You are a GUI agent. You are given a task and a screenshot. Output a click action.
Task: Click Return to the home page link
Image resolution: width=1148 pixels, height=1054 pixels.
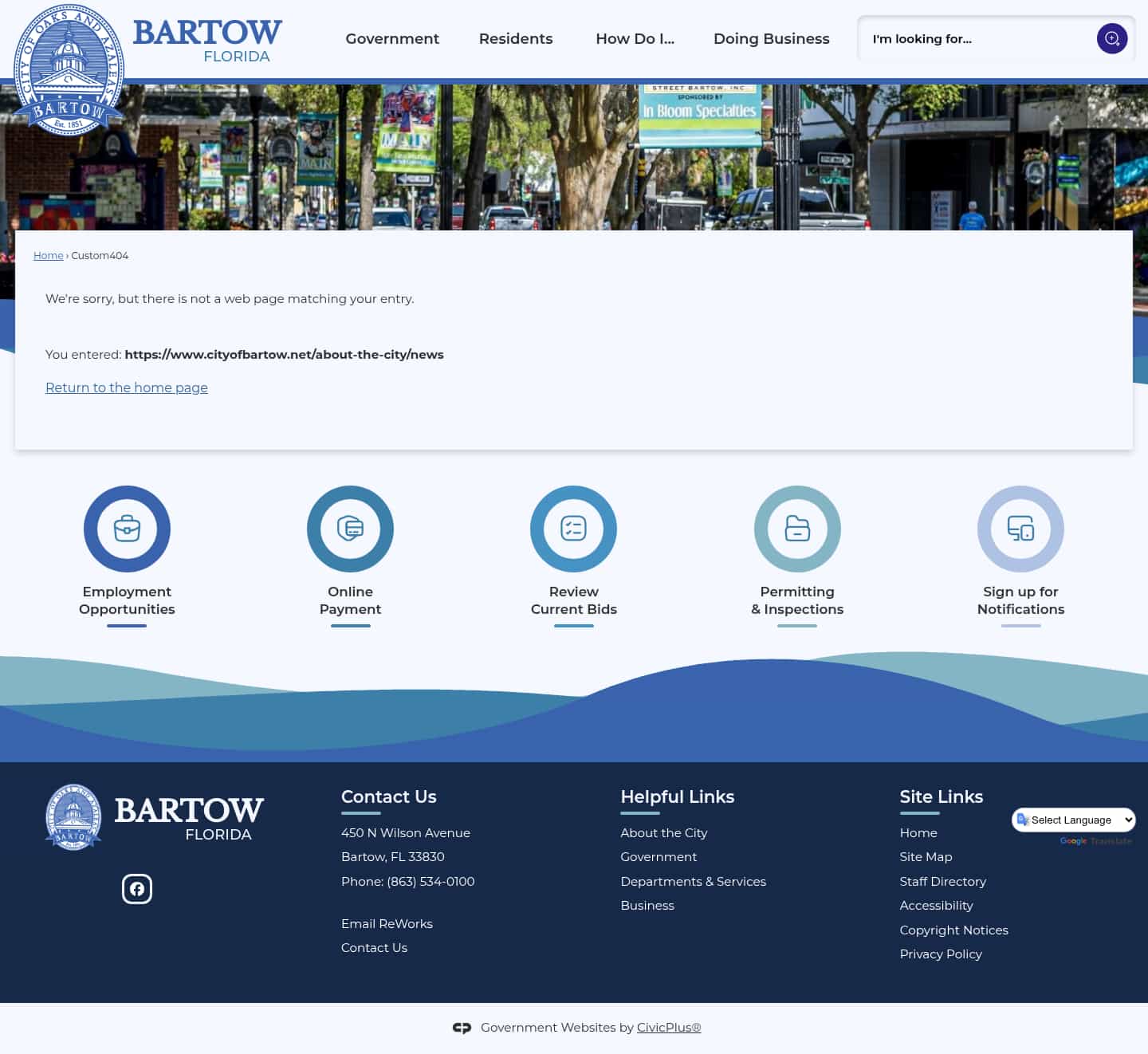126,387
